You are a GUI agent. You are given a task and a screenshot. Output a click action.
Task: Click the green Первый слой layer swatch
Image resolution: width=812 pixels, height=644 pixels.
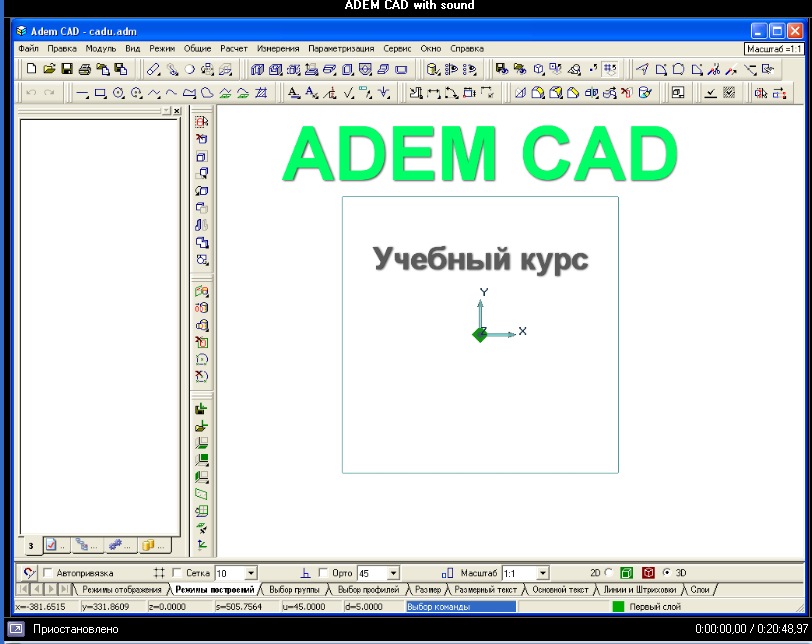(618, 607)
